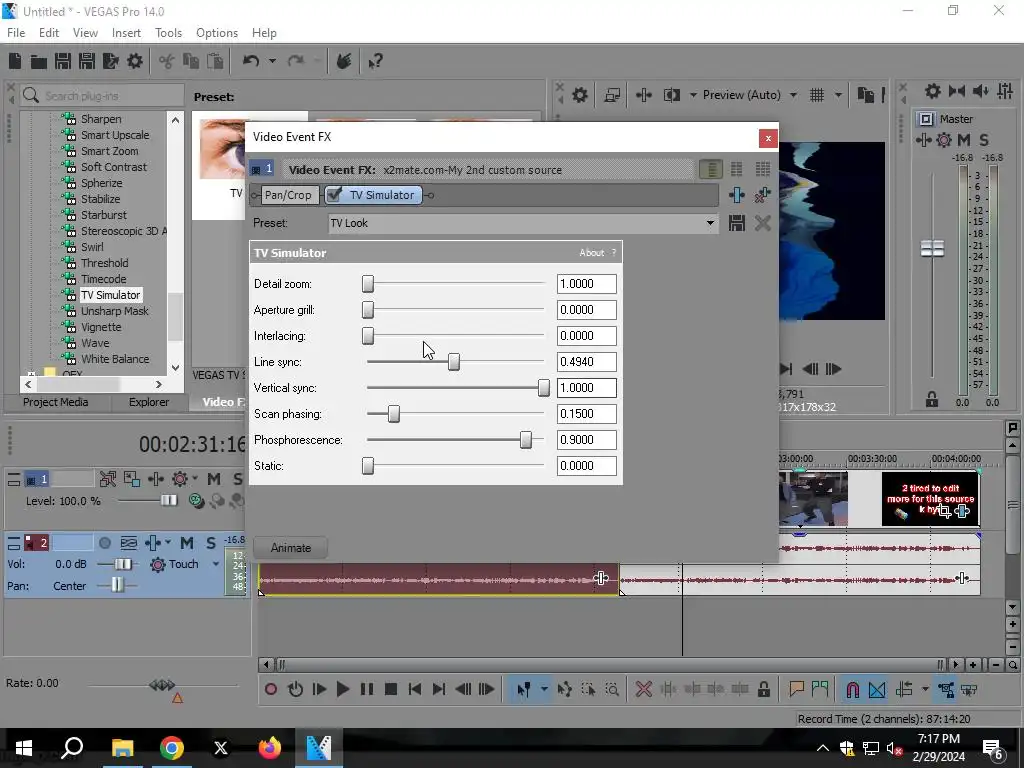Open the Preview (Auto) quality dropdown

793,95
